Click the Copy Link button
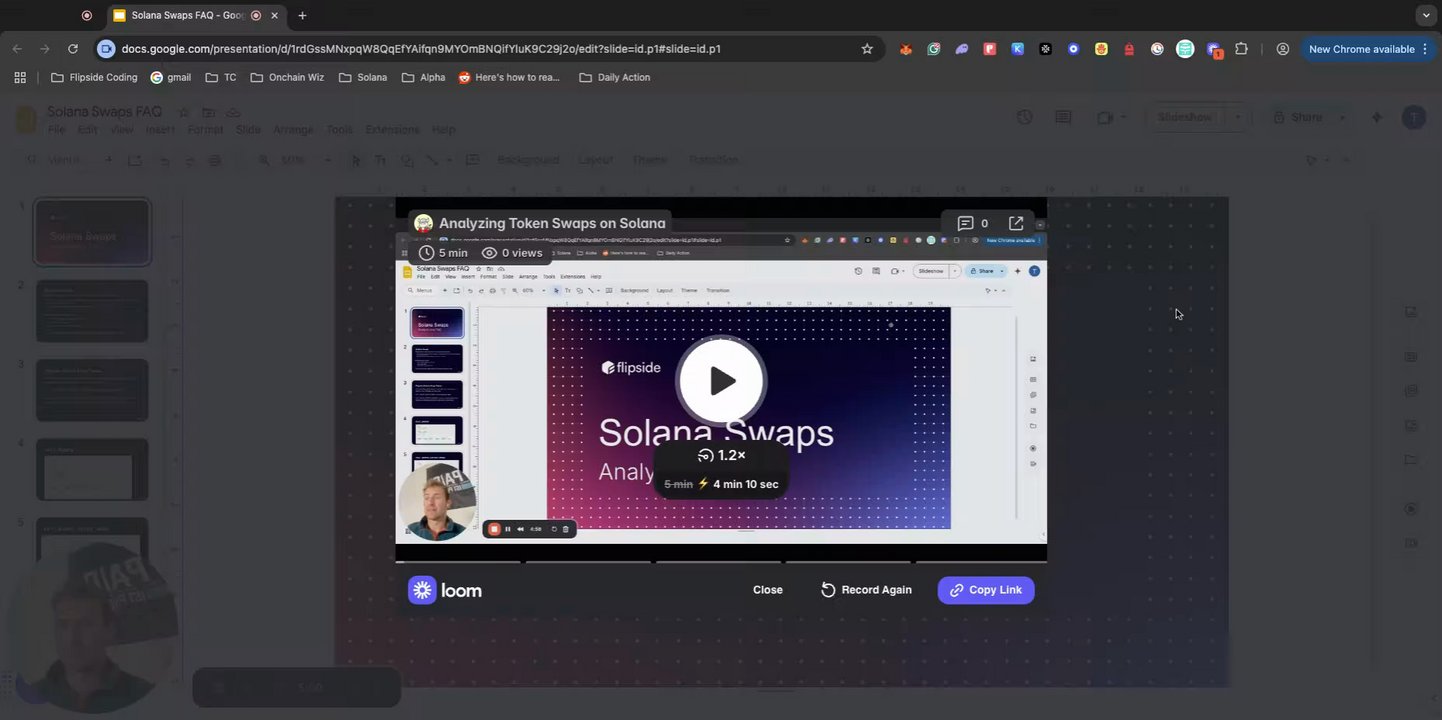The image size is (1442, 720). point(986,590)
